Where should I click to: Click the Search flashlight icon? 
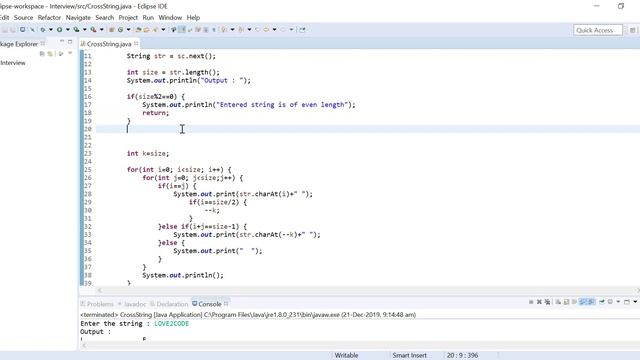(155, 30)
